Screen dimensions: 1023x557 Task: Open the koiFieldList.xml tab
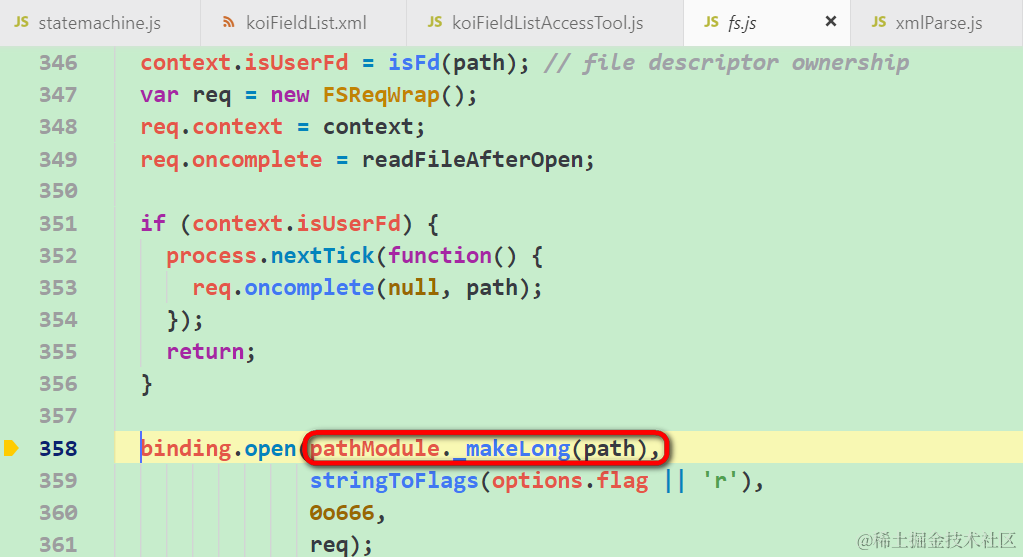point(303,23)
